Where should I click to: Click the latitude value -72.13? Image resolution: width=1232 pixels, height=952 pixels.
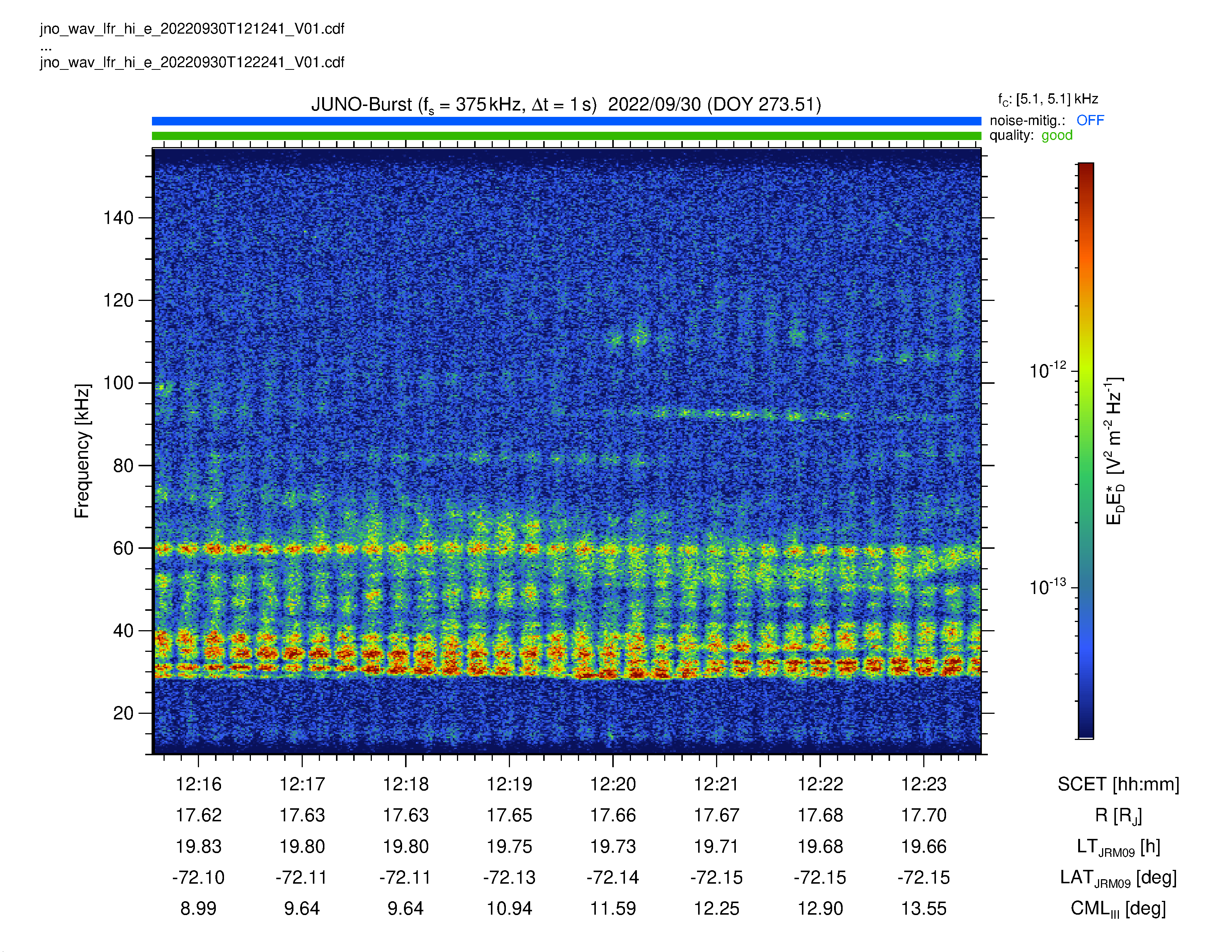[x=509, y=878]
